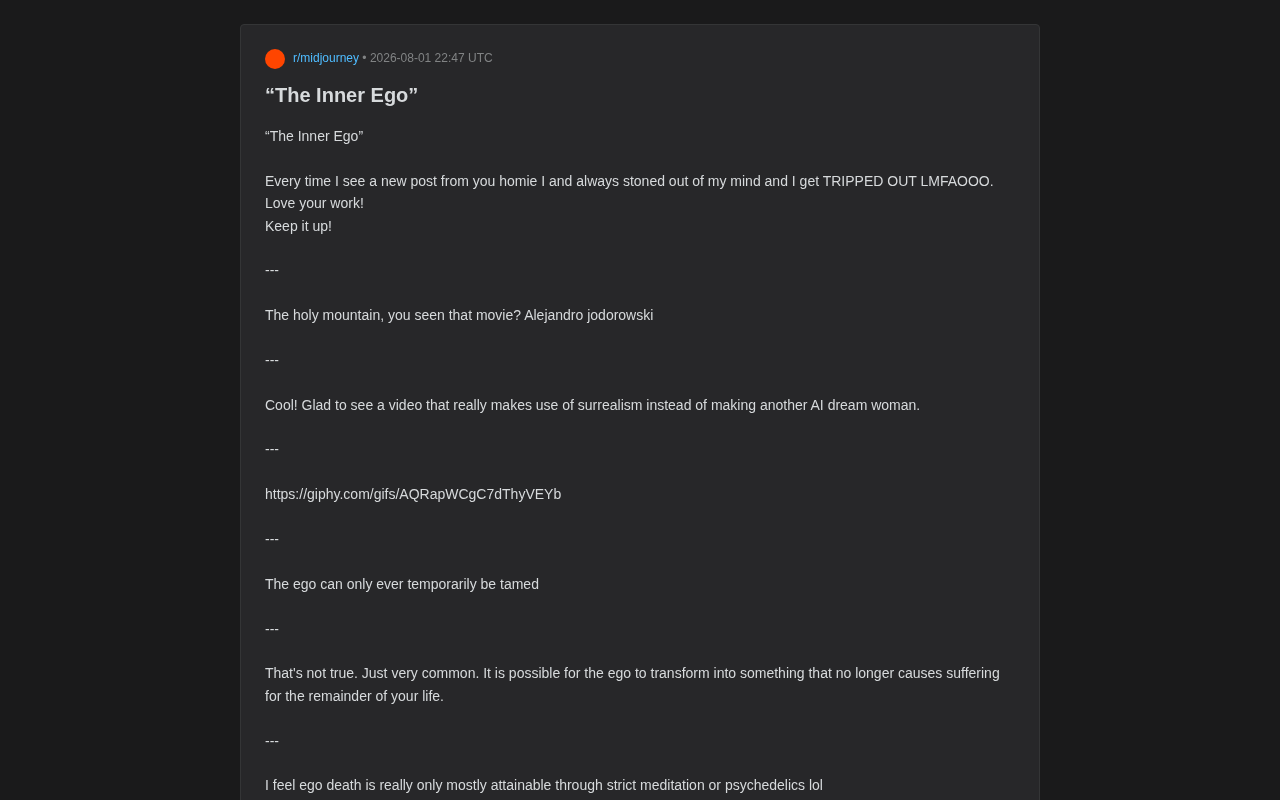Click the separator dashes below the giphy link
Image resolution: width=1280 pixels, height=800 pixels.
272,539
